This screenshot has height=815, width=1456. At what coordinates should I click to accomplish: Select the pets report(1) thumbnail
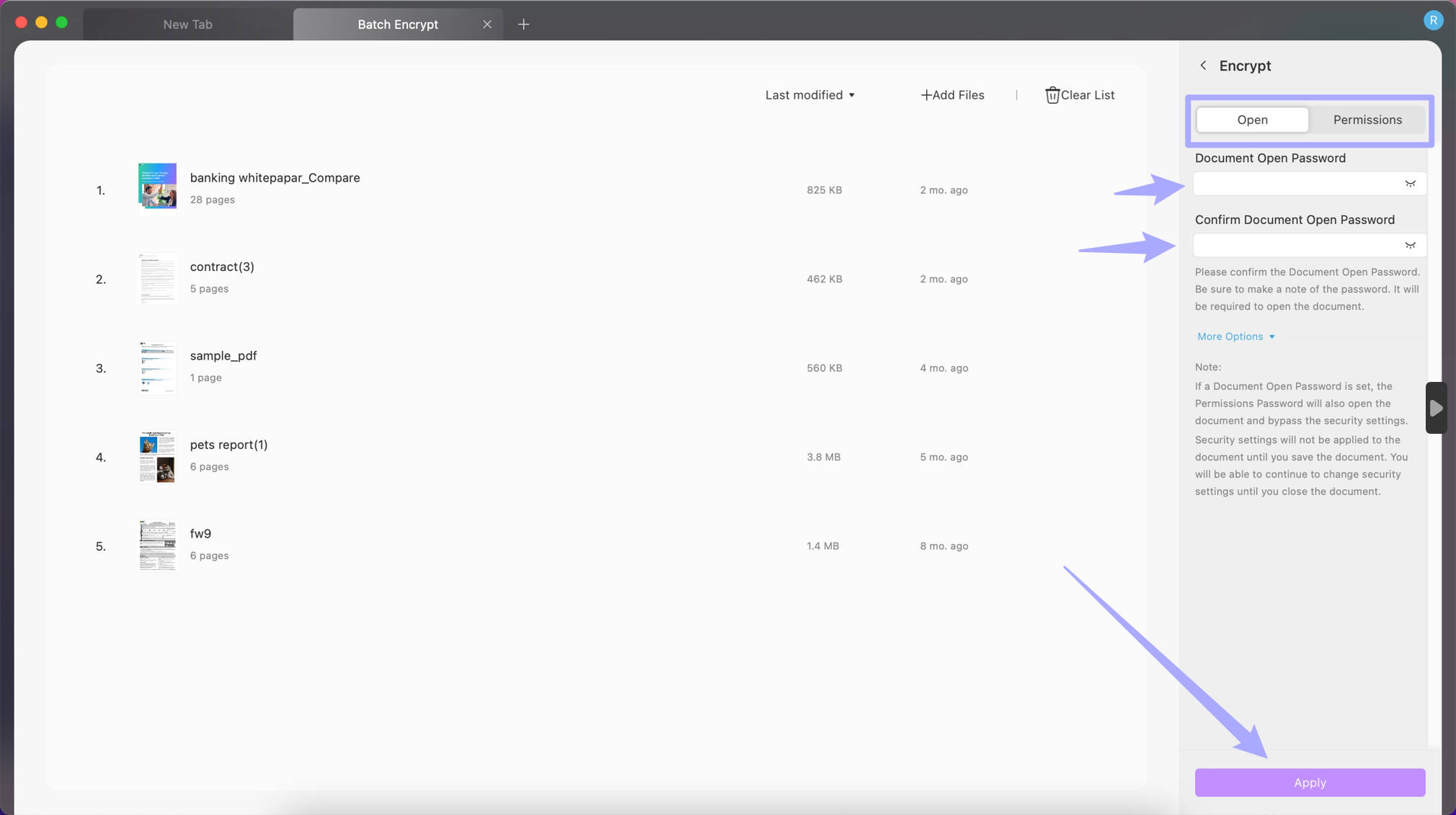[x=157, y=457]
